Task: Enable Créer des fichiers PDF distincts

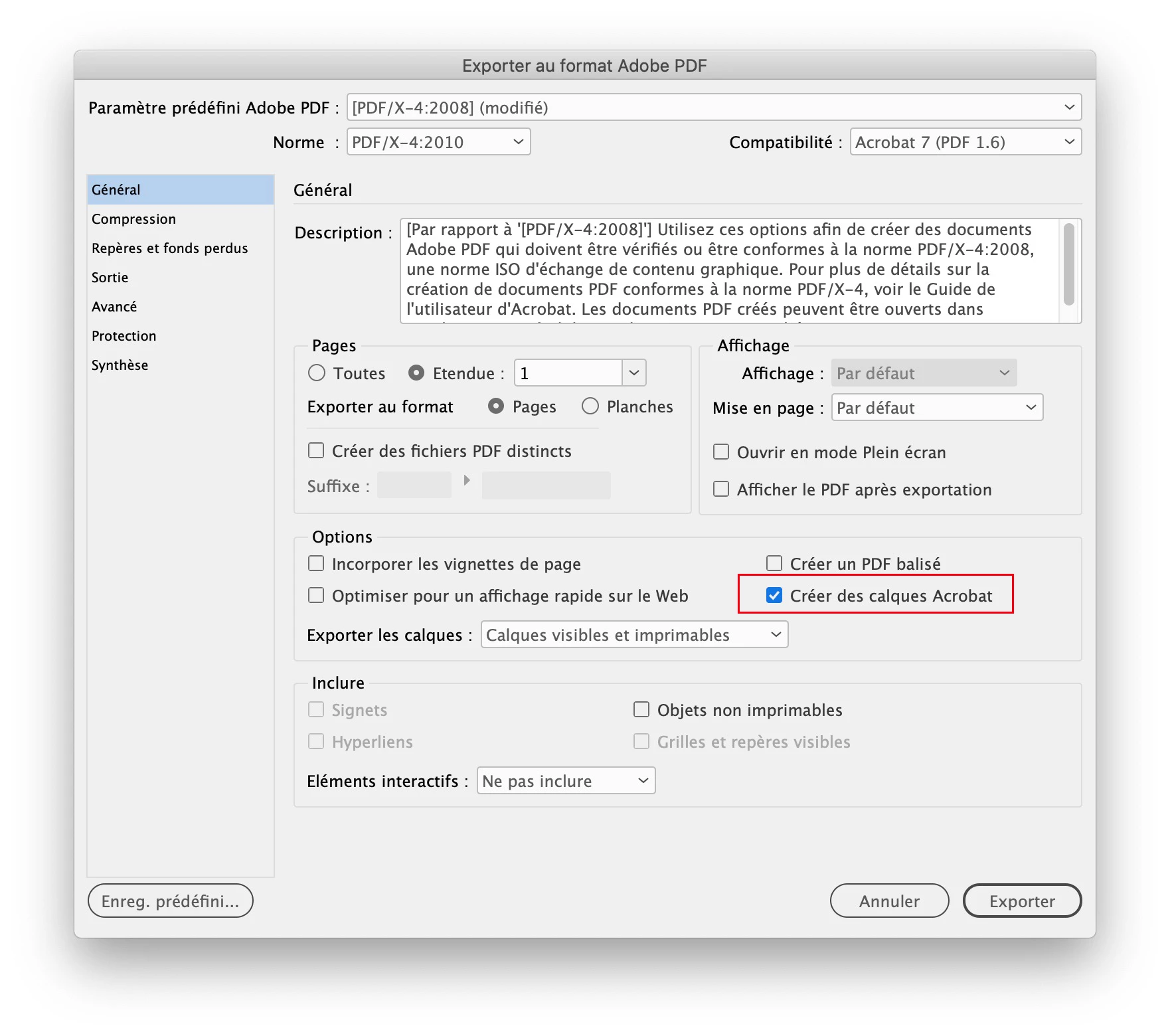Action: pyautogui.click(x=316, y=450)
